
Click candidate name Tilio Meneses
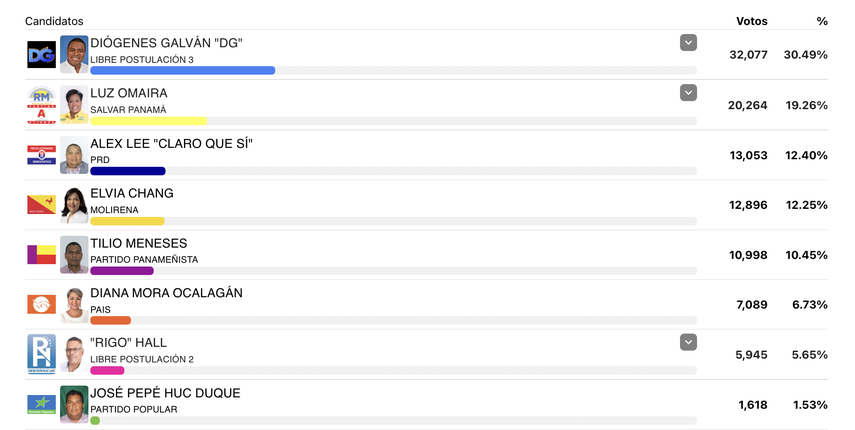coord(139,243)
